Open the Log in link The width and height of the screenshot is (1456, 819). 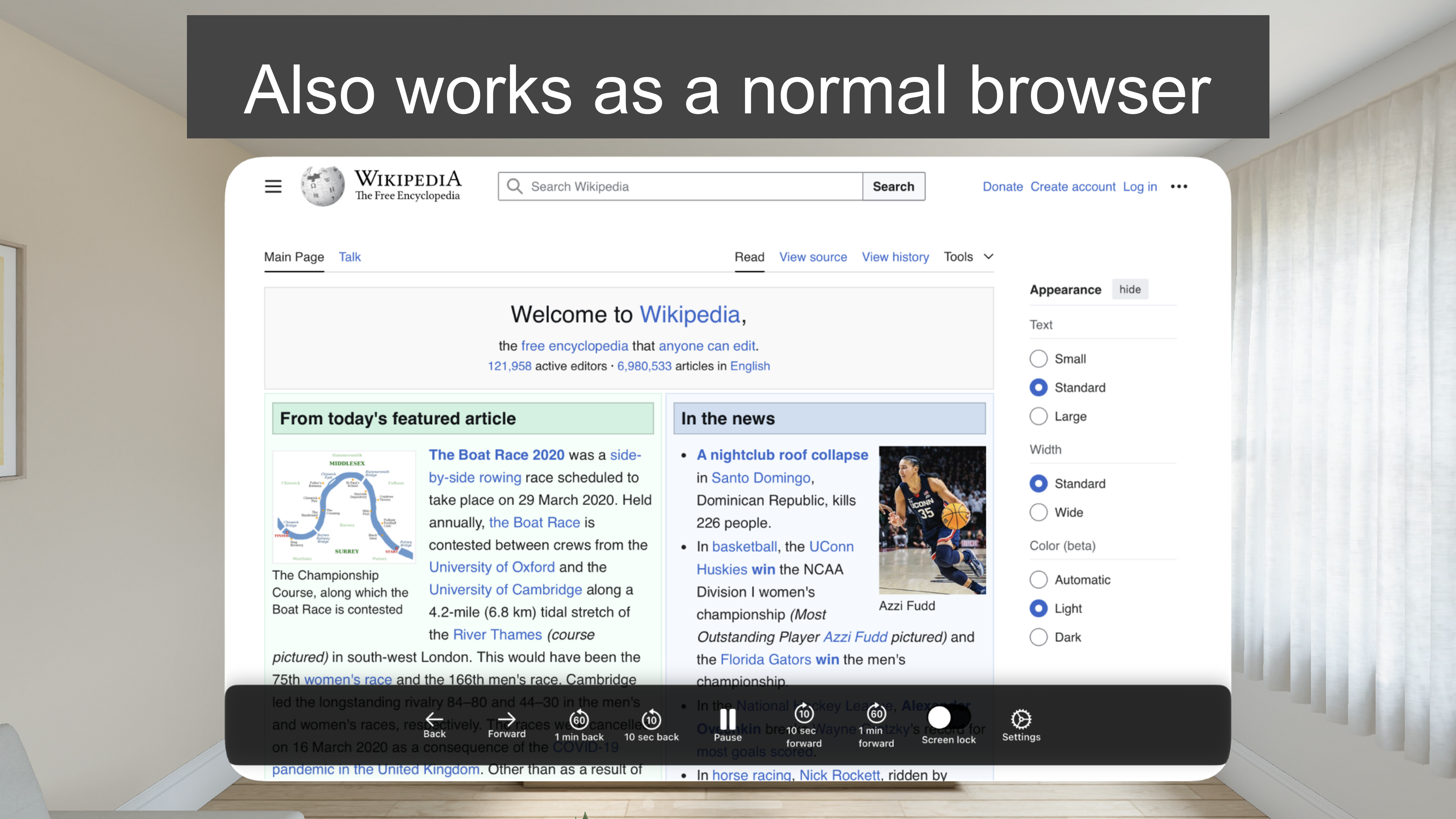click(x=1139, y=187)
